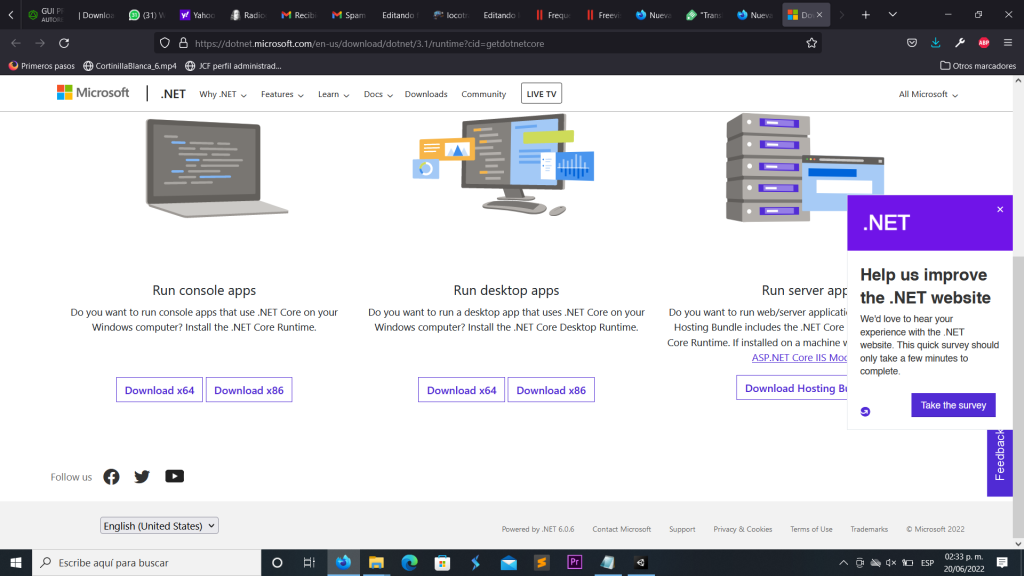Switch to the Yahoo browser tab
This screenshot has height=576, width=1024.
point(197,15)
